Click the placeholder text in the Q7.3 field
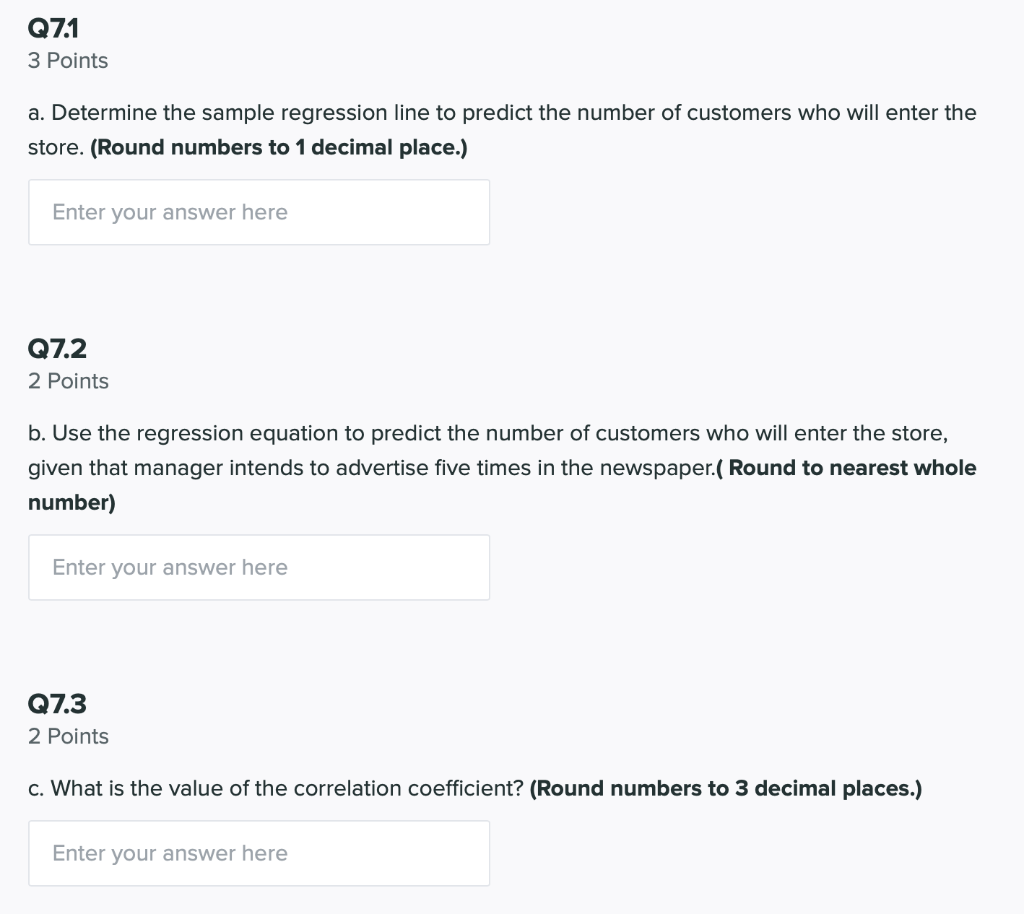This screenshot has height=914, width=1024. [x=170, y=853]
